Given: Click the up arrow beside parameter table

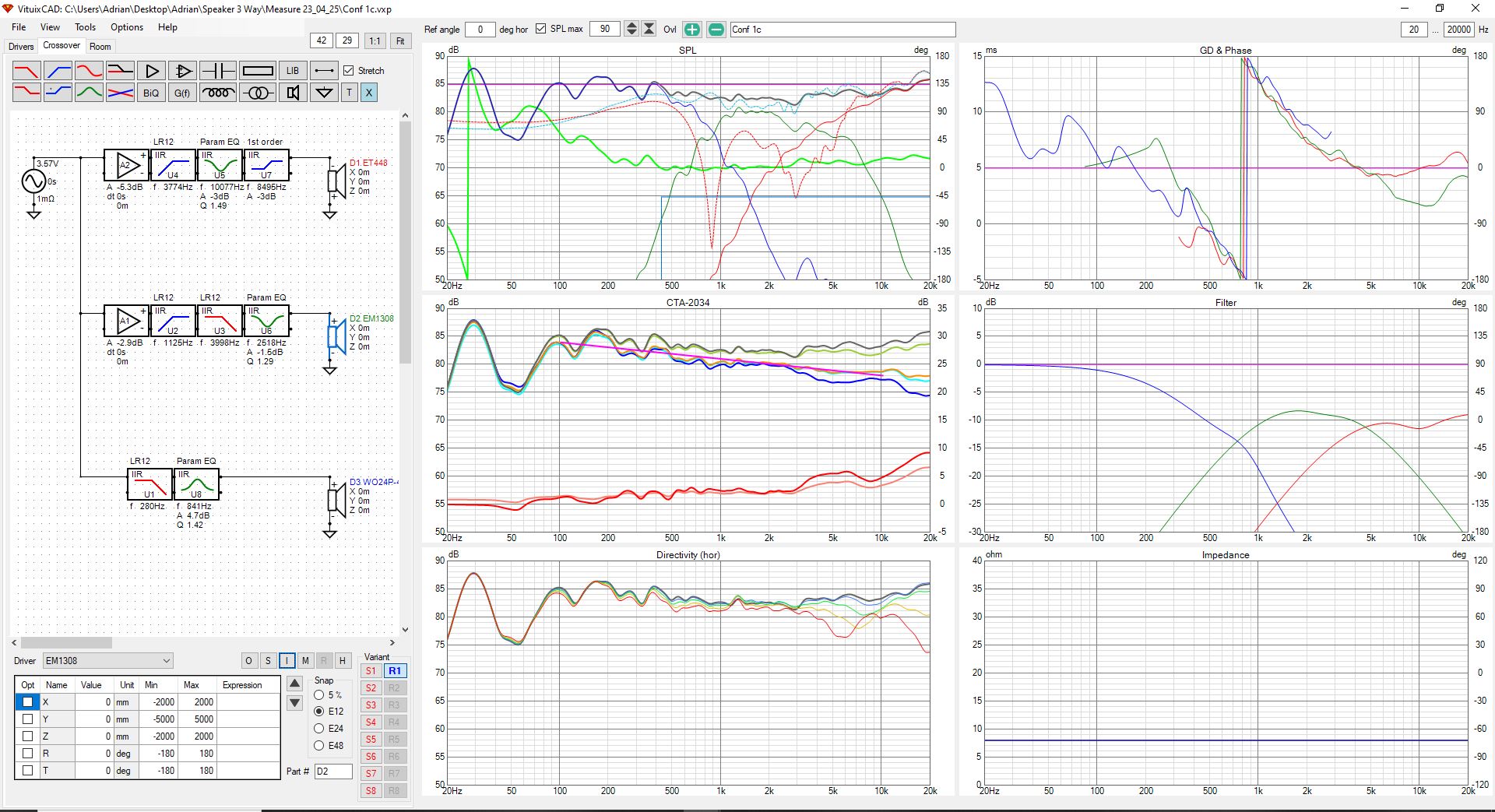Looking at the screenshot, I should [295, 684].
